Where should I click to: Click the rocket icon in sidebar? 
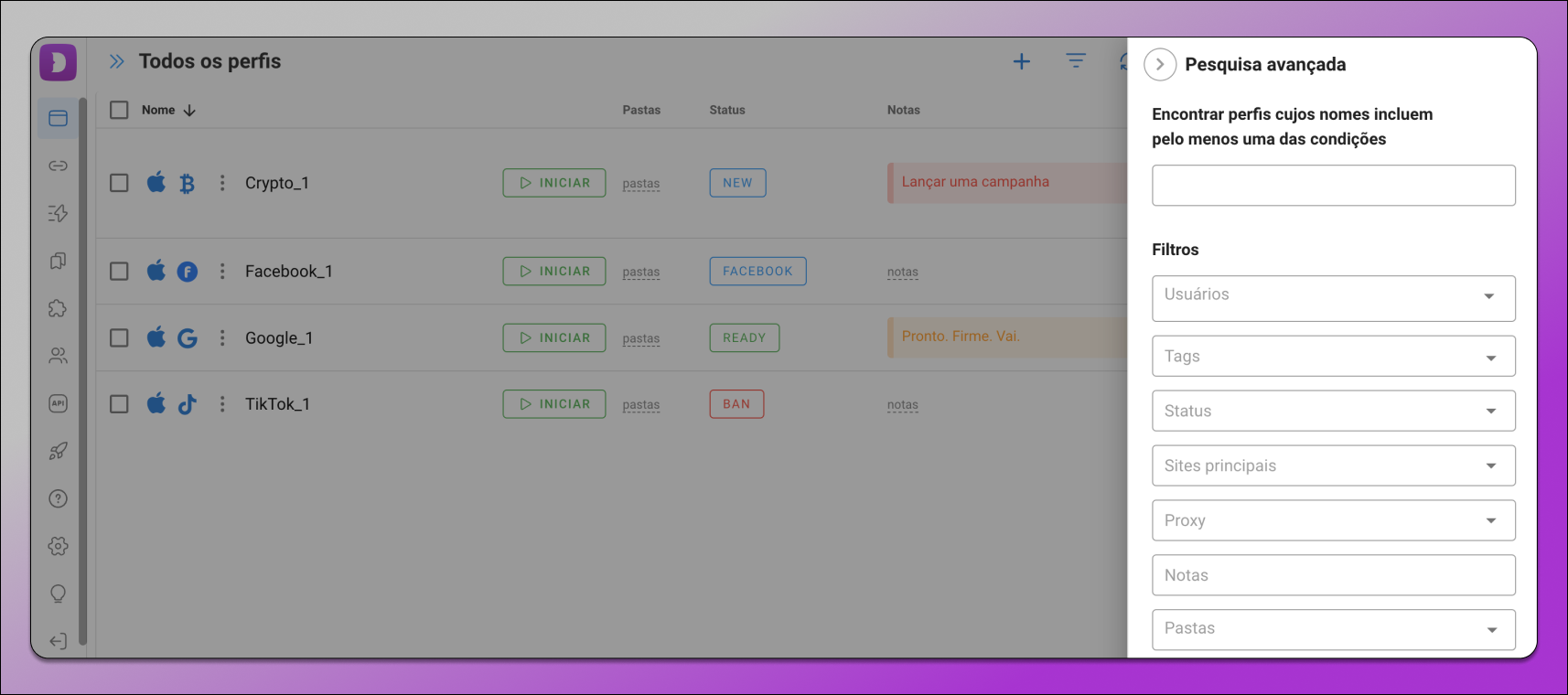[x=59, y=451]
